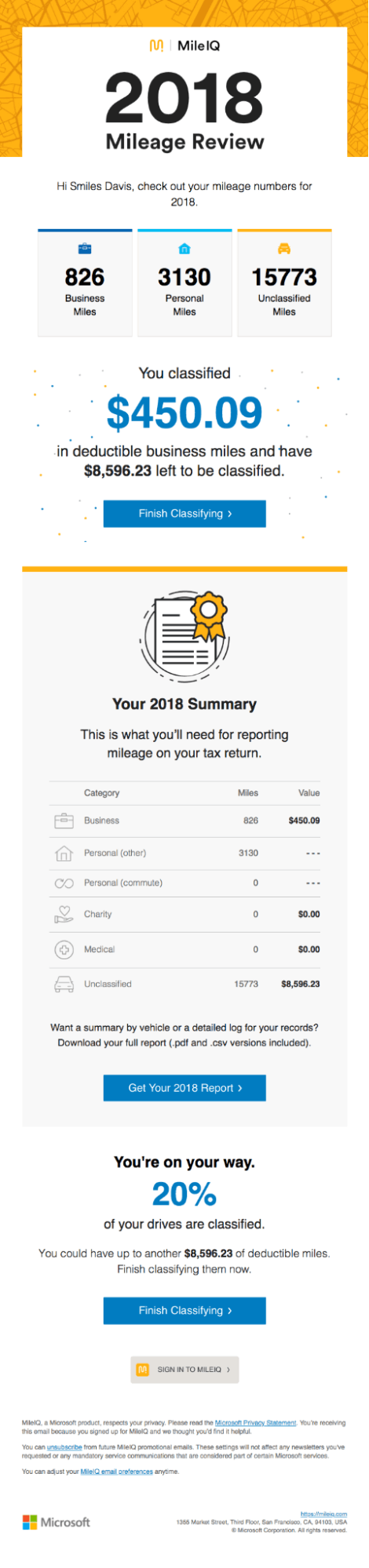Click the Microsoft logo in the footer
The height and width of the screenshot is (1568, 369).
pyautogui.click(x=56, y=1523)
